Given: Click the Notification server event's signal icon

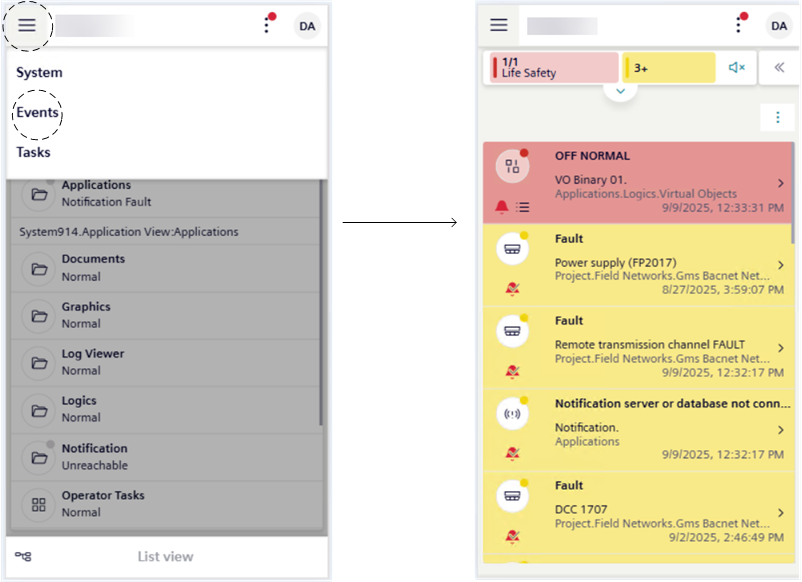Looking at the screenshot, I should point(512,413).
